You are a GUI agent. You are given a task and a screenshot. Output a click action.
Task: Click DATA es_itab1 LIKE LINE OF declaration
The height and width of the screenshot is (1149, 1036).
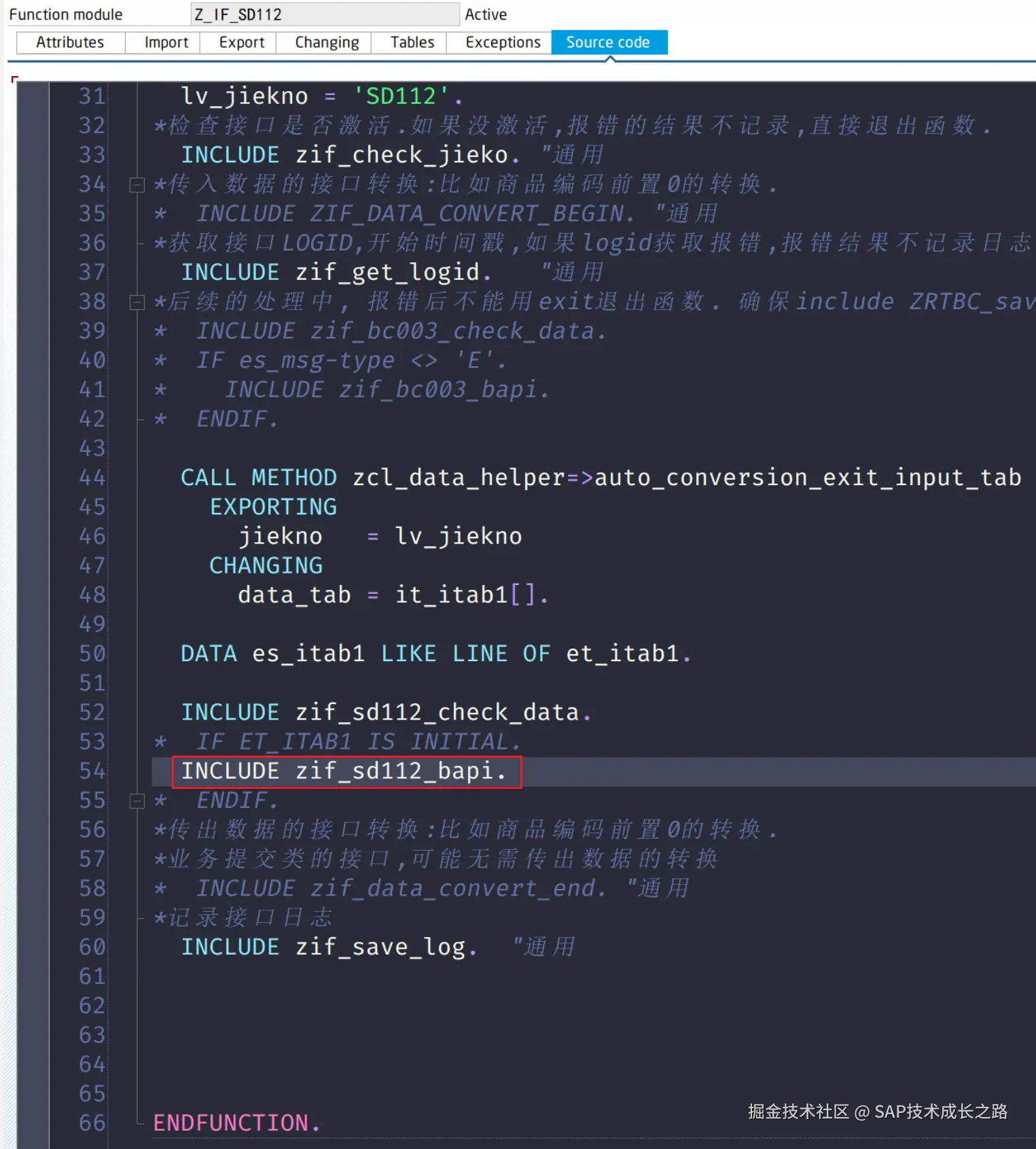tap(436, 654)
